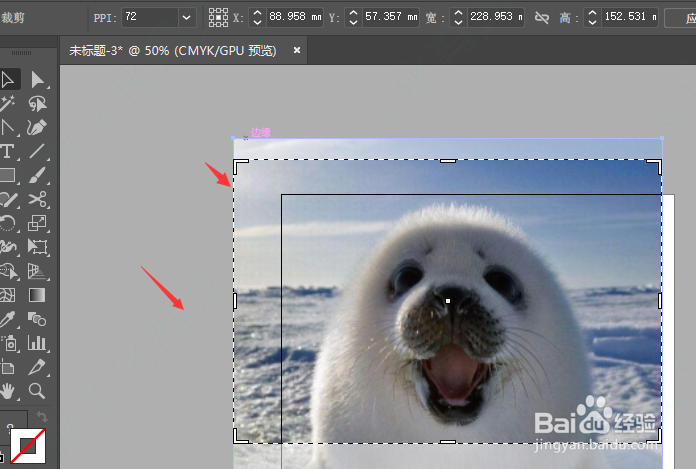Select the Direct Selection tool
This screenshot has width=696, height=469.
[38, 80]
